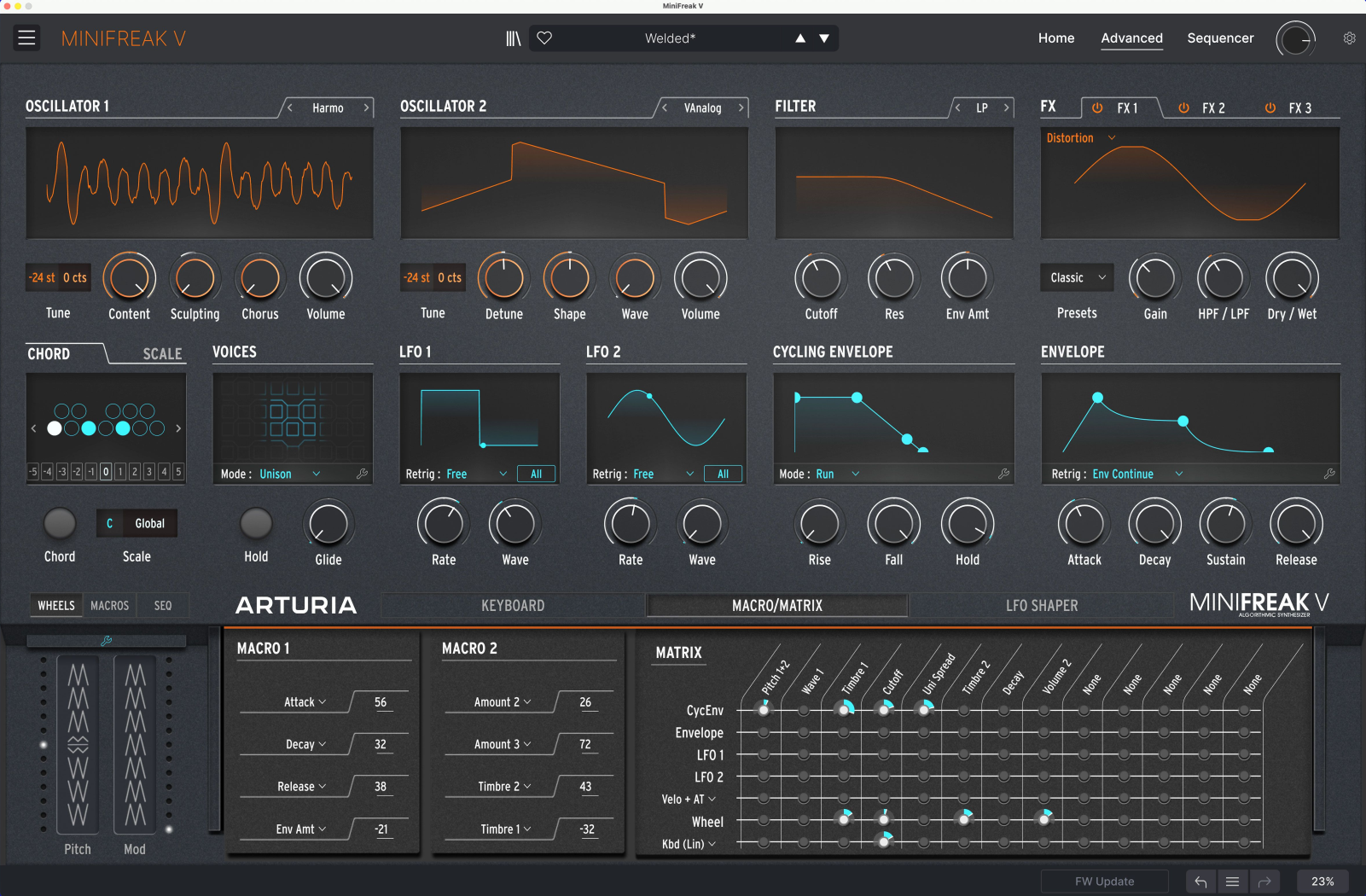
Task: Shift chord display left arrow
Action: [34, 428]
